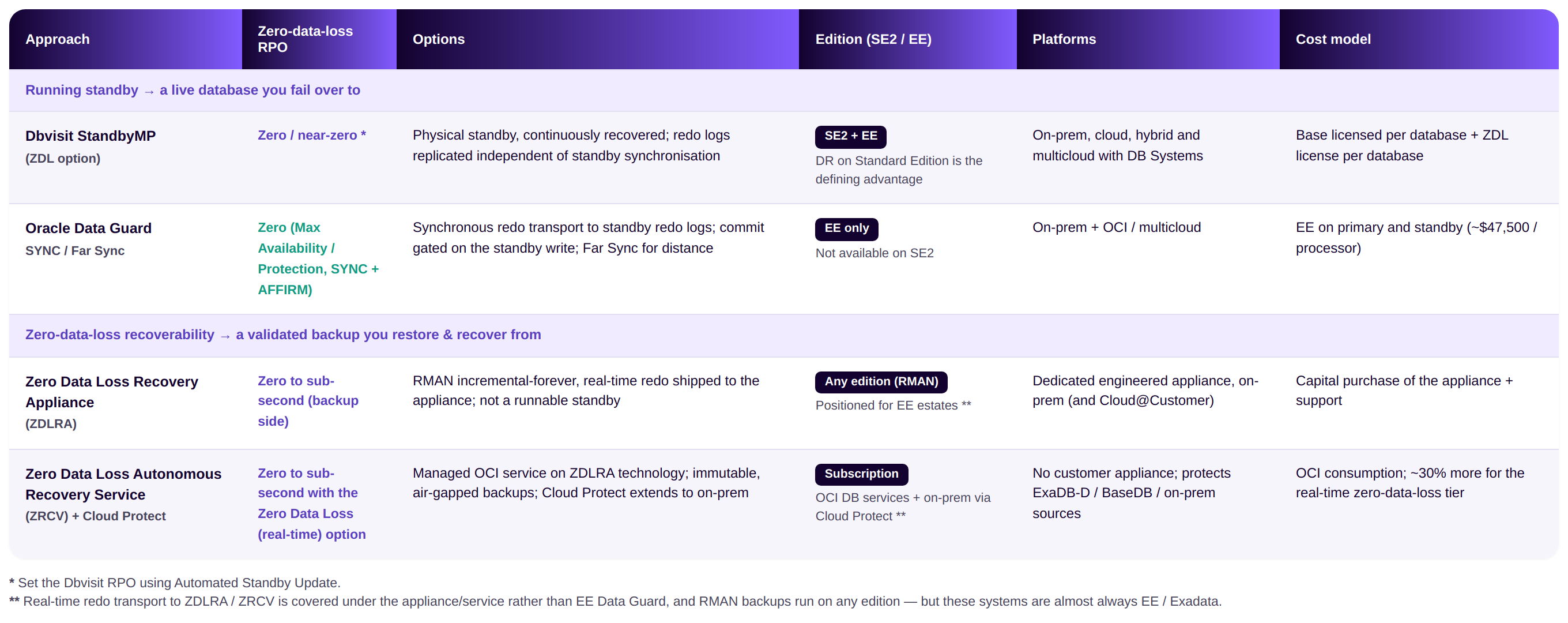Click the '(ZRCV) + Cloud Protect' subtitle
Viewport: 1568px width, 623px height.
(x=96, y=516)
